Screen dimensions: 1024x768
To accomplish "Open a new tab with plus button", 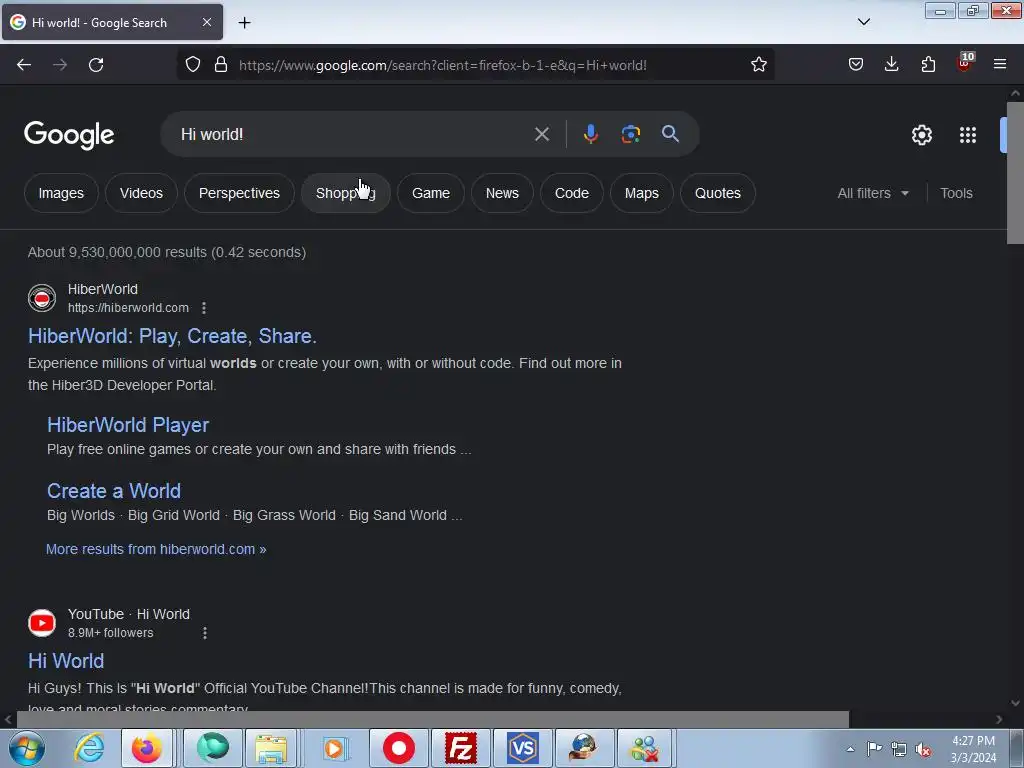I will 244,23.
